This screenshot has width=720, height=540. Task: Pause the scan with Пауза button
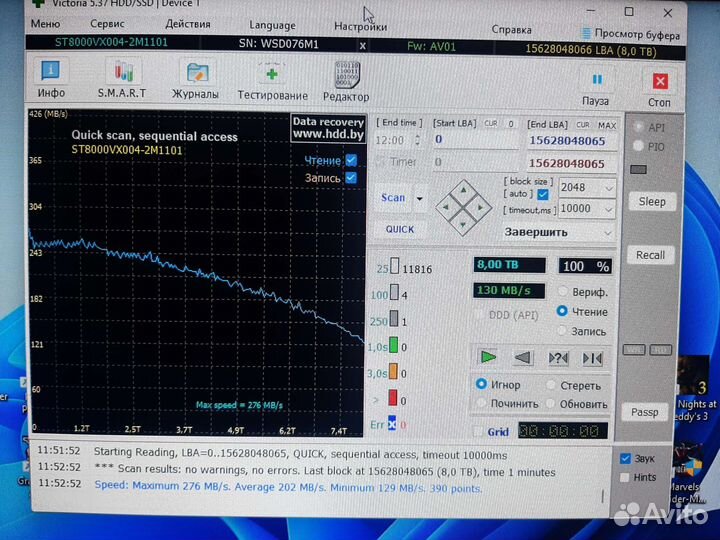click(x=596, y=88)
